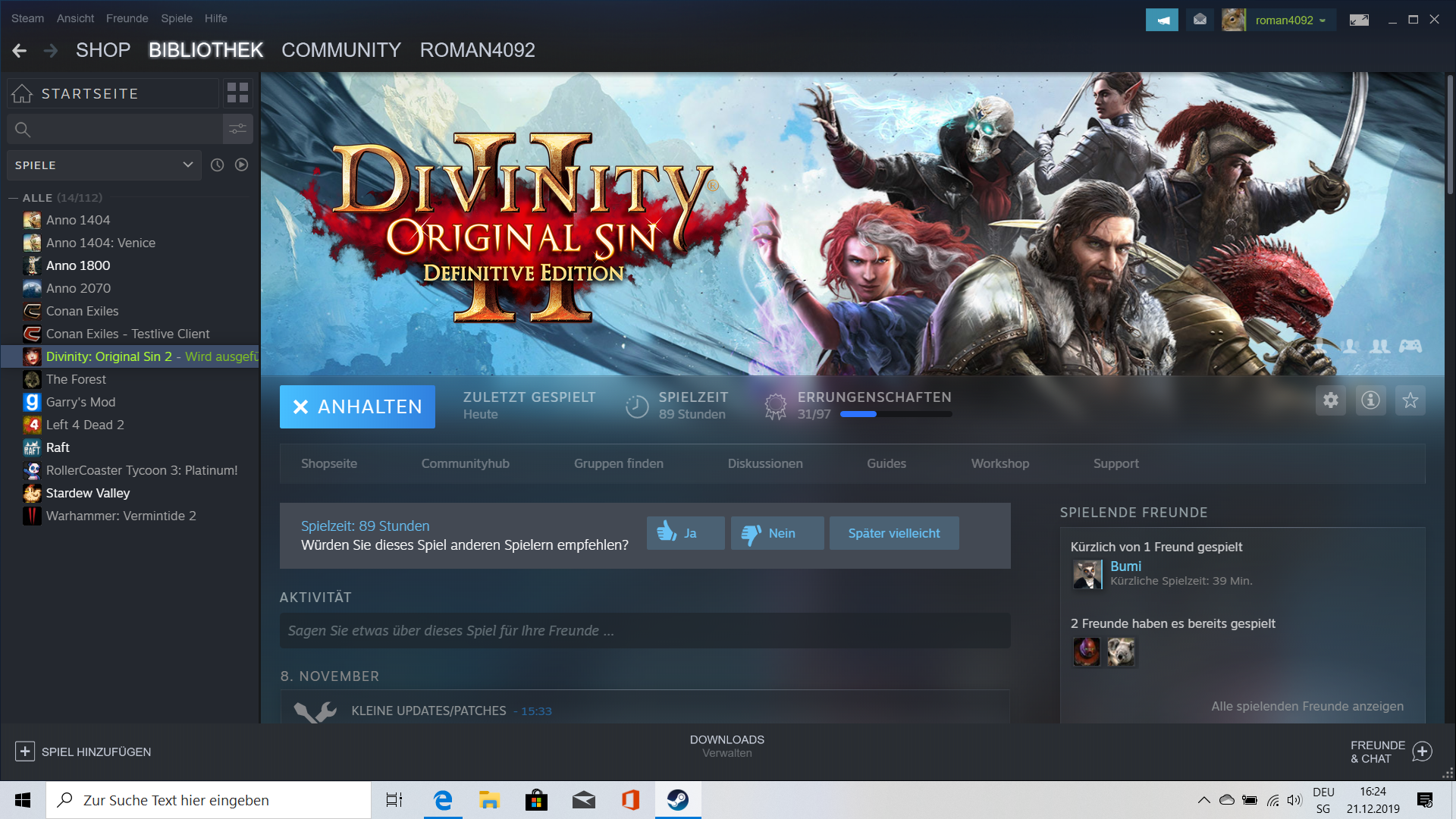The width and height of the screenshot is (1456, 819).
Task: Click the achievements progress bar
Action: 896,414
